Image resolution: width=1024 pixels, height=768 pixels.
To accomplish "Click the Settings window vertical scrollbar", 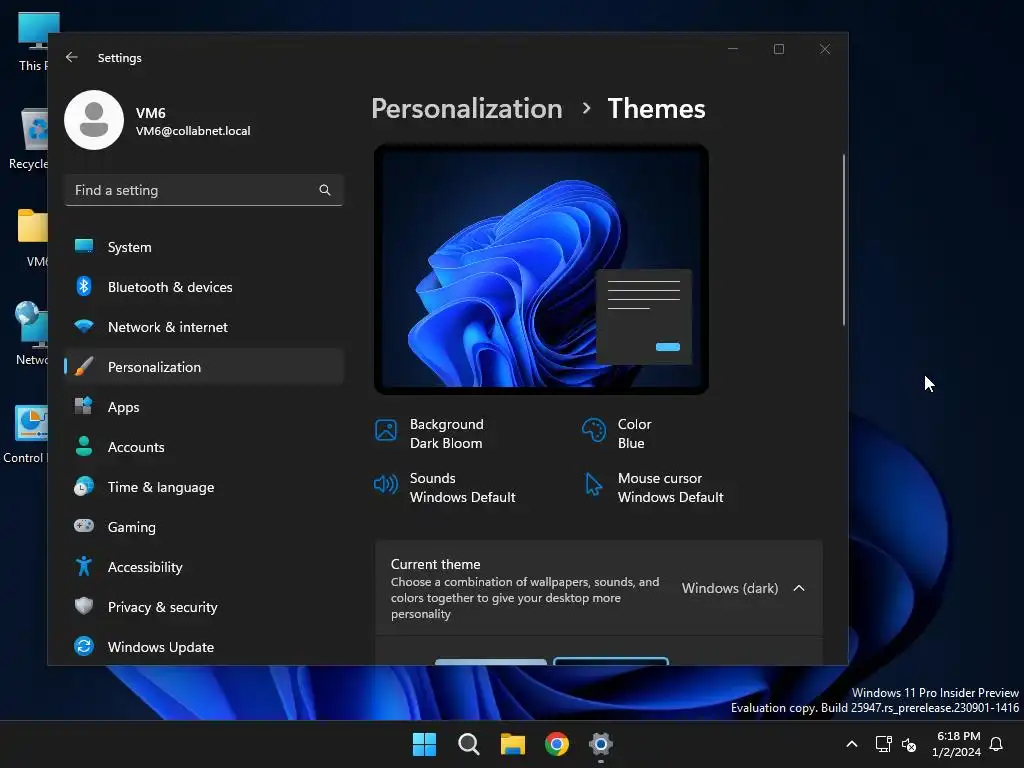I will 844,240.
